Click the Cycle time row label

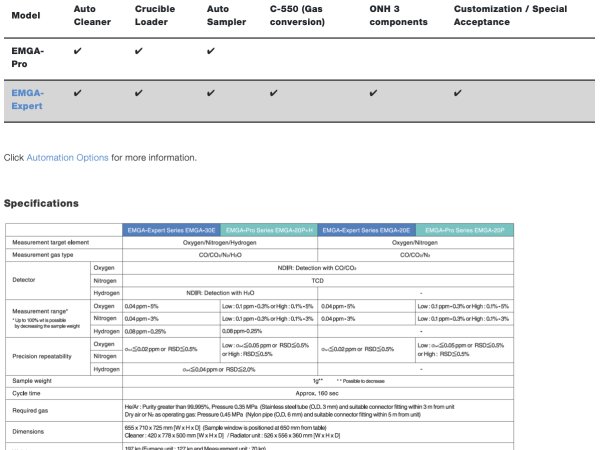pos(26,393)
